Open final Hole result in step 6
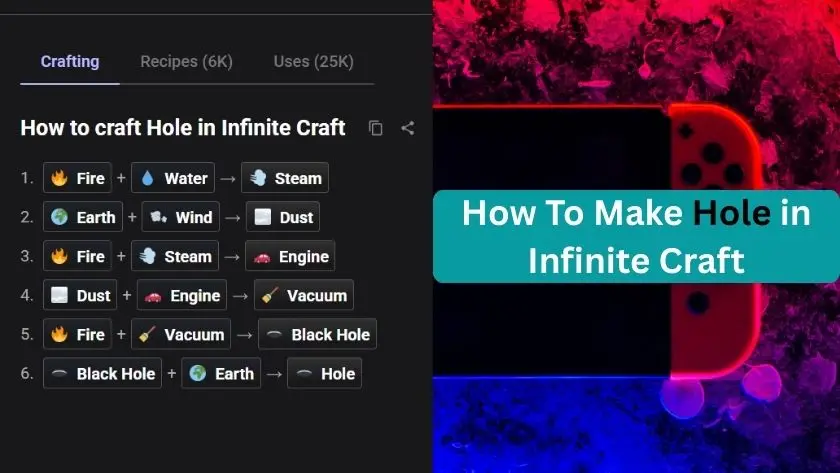The image size is (840, 473). [325, 373]
